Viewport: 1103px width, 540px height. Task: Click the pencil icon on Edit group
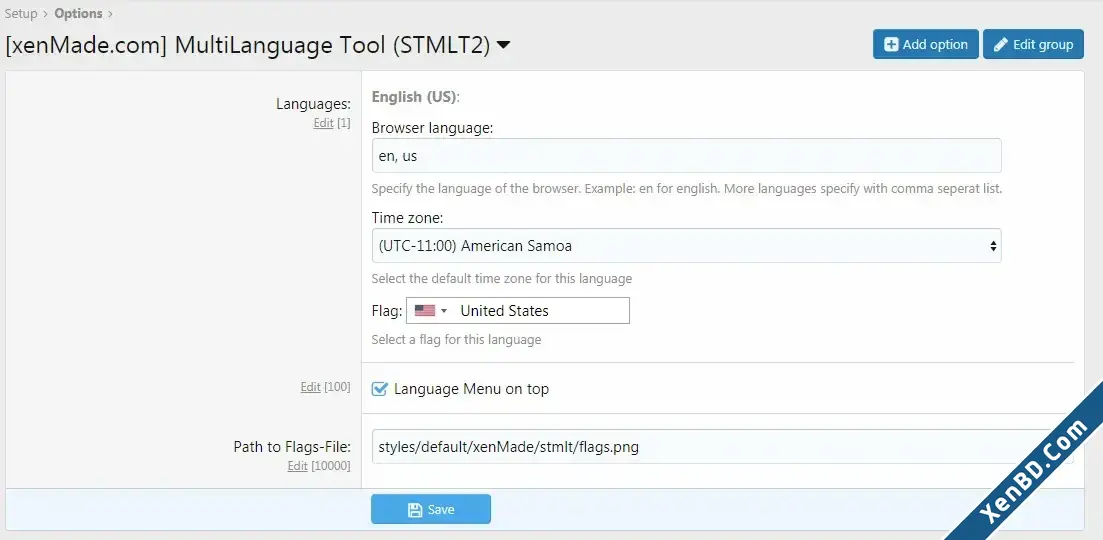1000,44
